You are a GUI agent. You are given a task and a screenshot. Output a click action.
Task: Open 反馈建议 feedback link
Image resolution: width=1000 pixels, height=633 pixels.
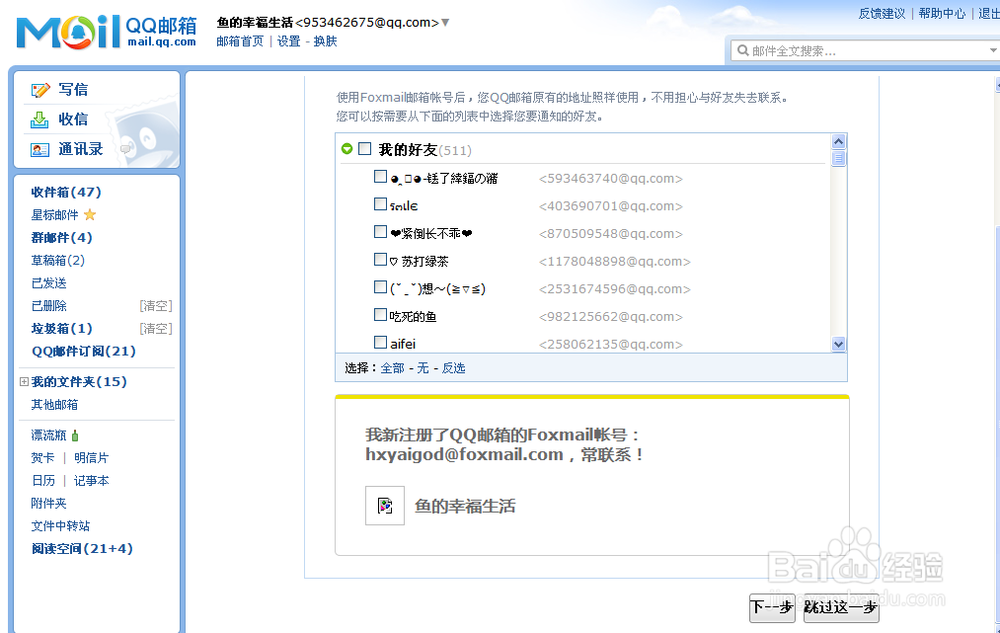881,13
